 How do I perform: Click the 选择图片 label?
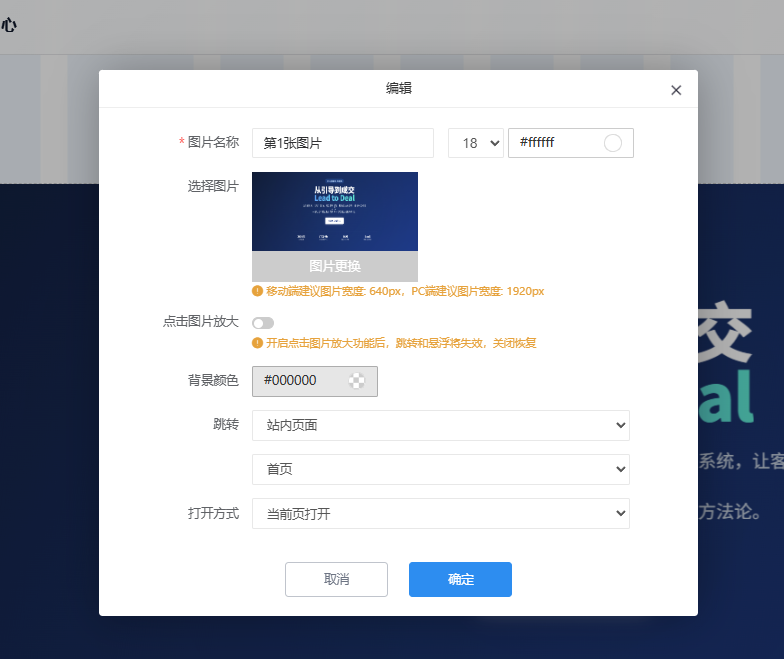pyautogui.click(x=214, y=186)
